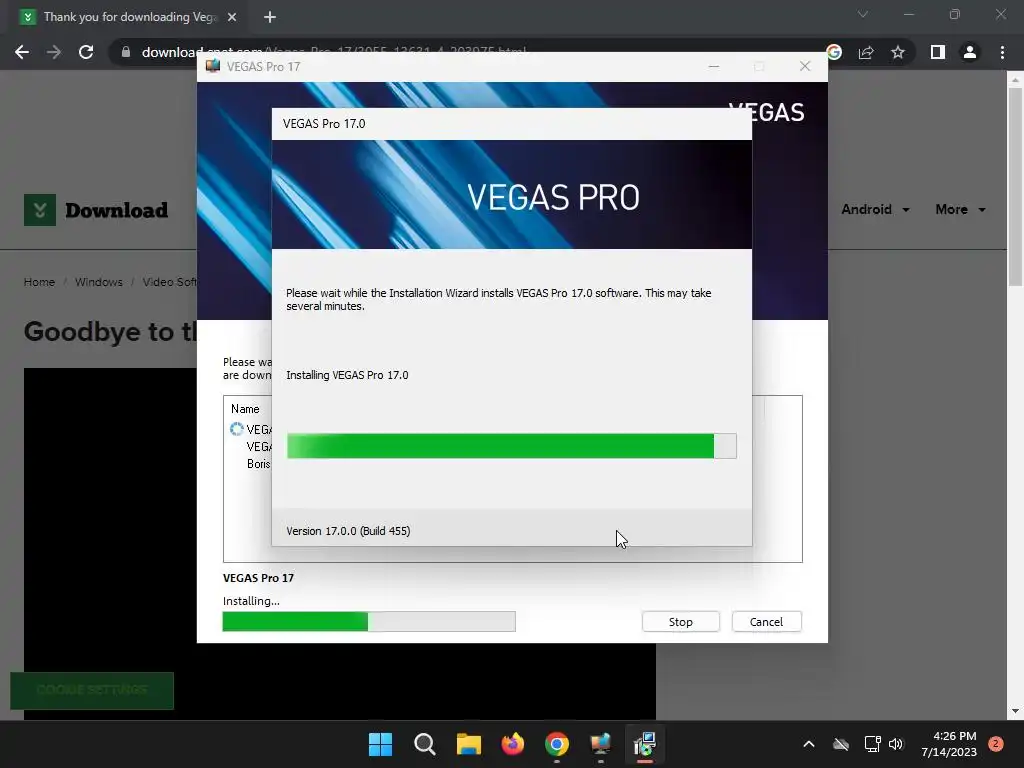Click the VEGAS Pro 17.0 installation progress bar

tap(511, 446)
